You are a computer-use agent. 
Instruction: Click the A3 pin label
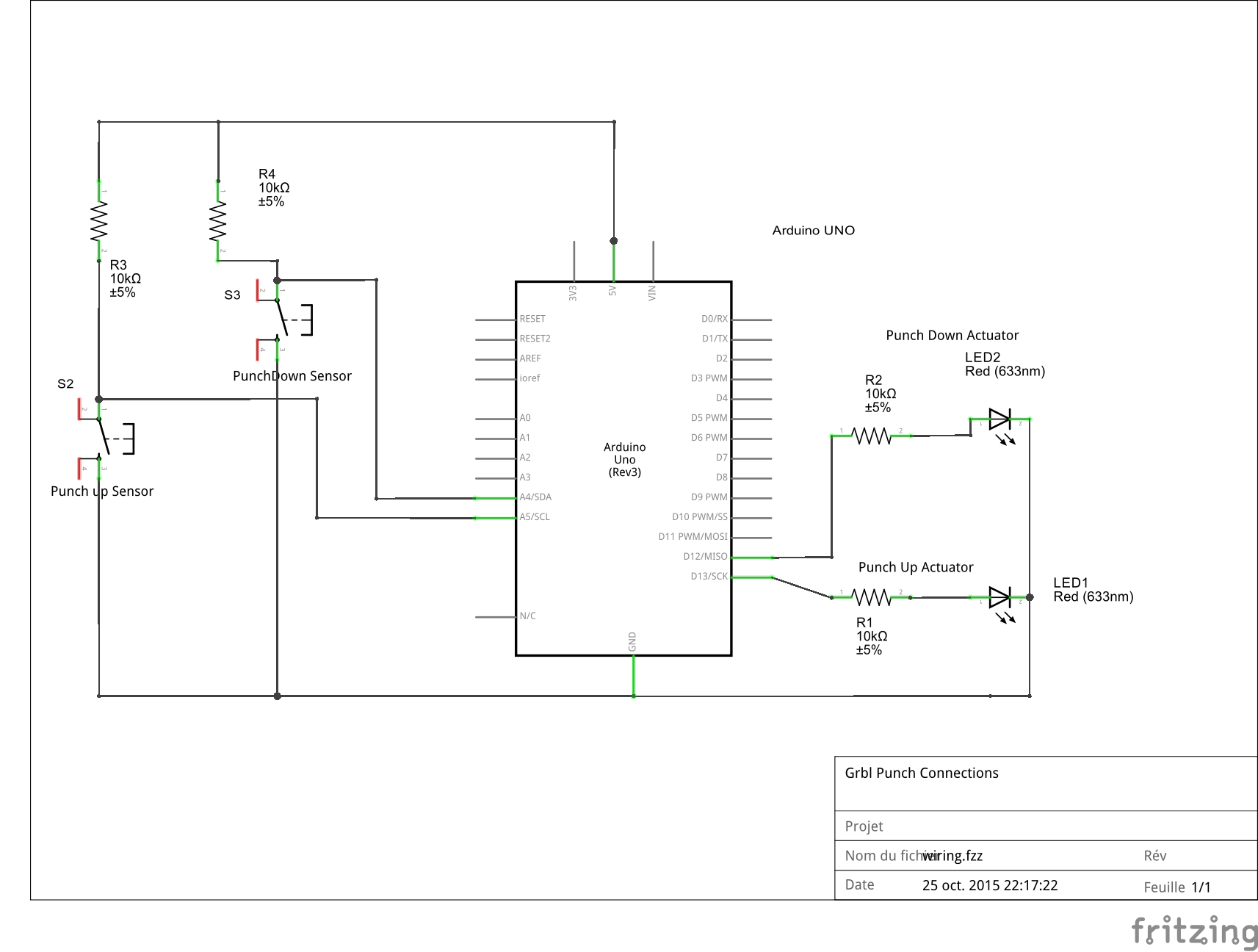coord(525,477)
